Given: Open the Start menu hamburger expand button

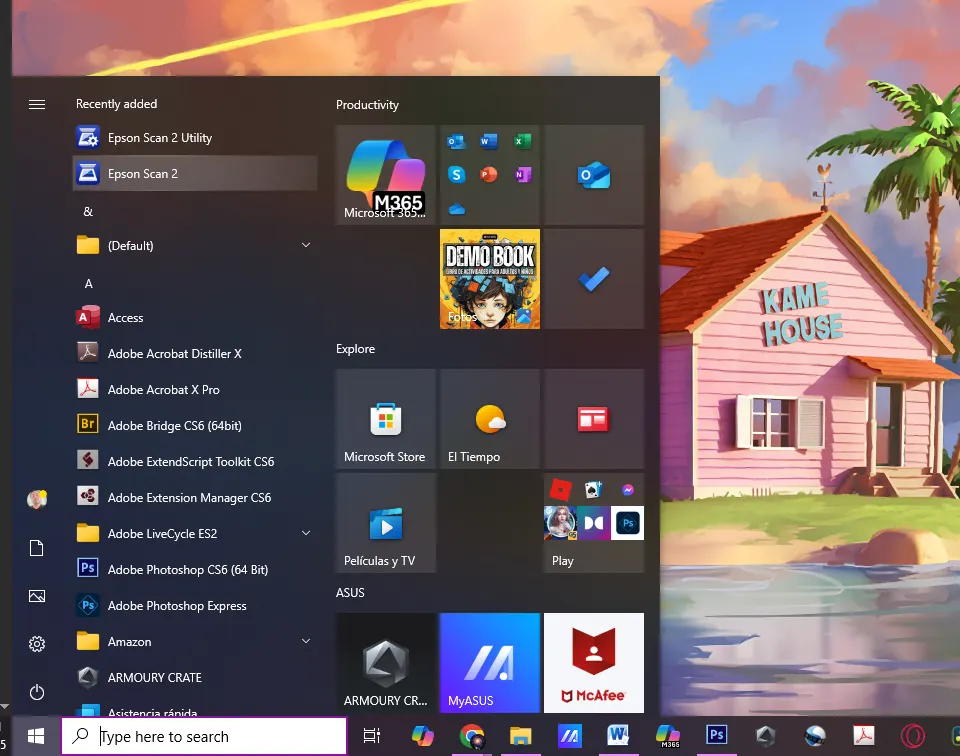Looking at the screenshot, I should pos(37,105).
